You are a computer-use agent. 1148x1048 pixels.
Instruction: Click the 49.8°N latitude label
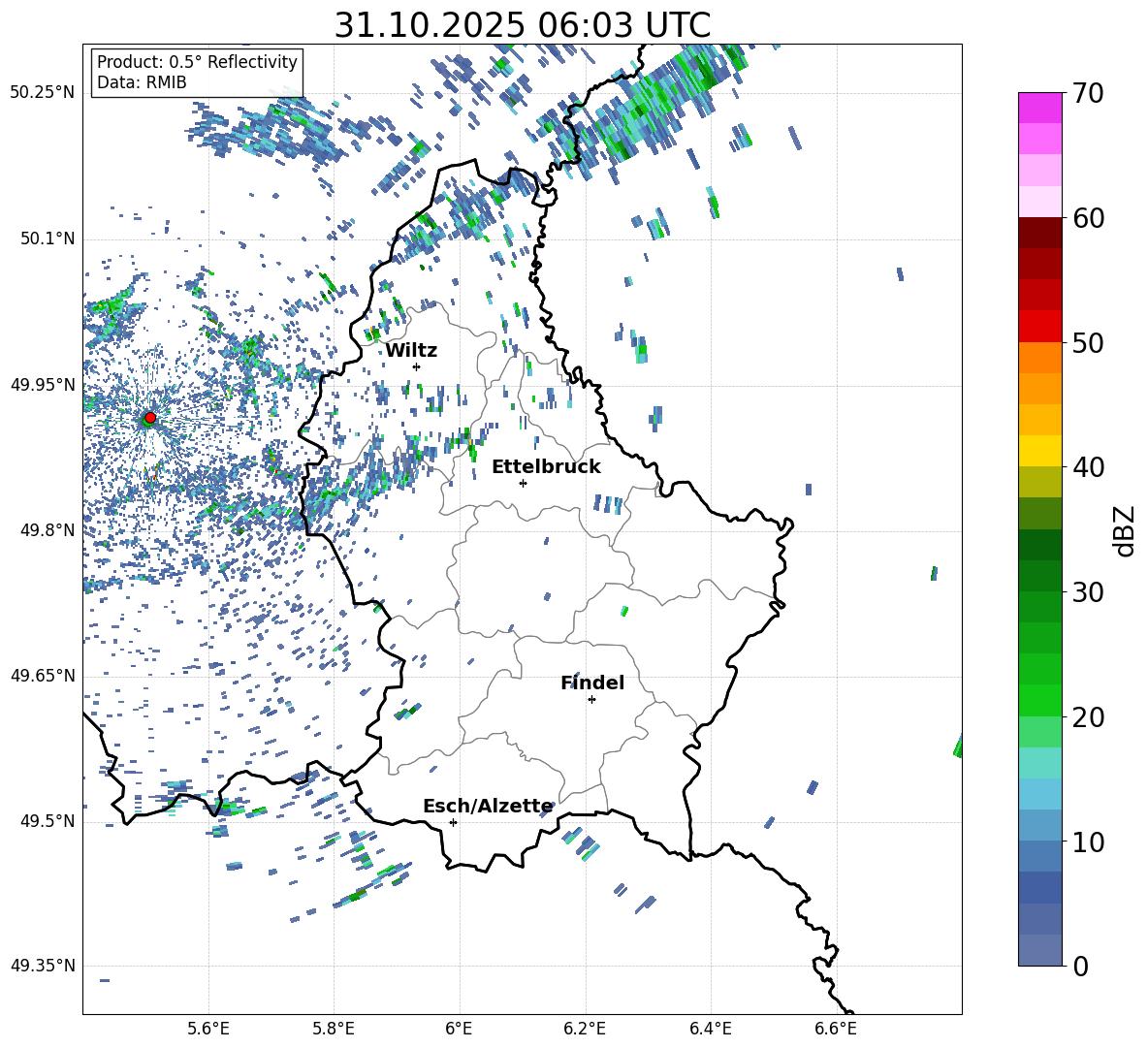point(47,529)
